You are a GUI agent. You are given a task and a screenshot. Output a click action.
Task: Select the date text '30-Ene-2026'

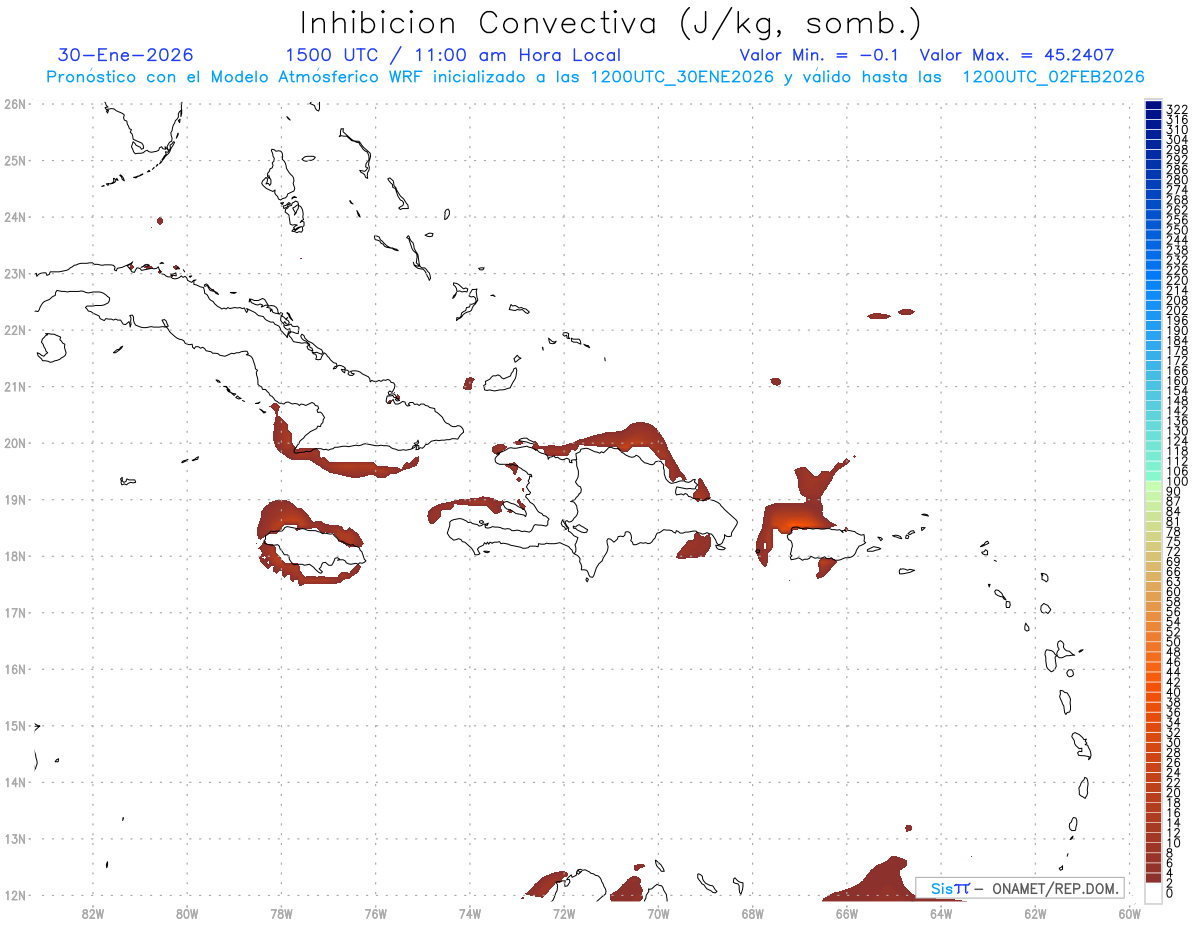point(125,56)
